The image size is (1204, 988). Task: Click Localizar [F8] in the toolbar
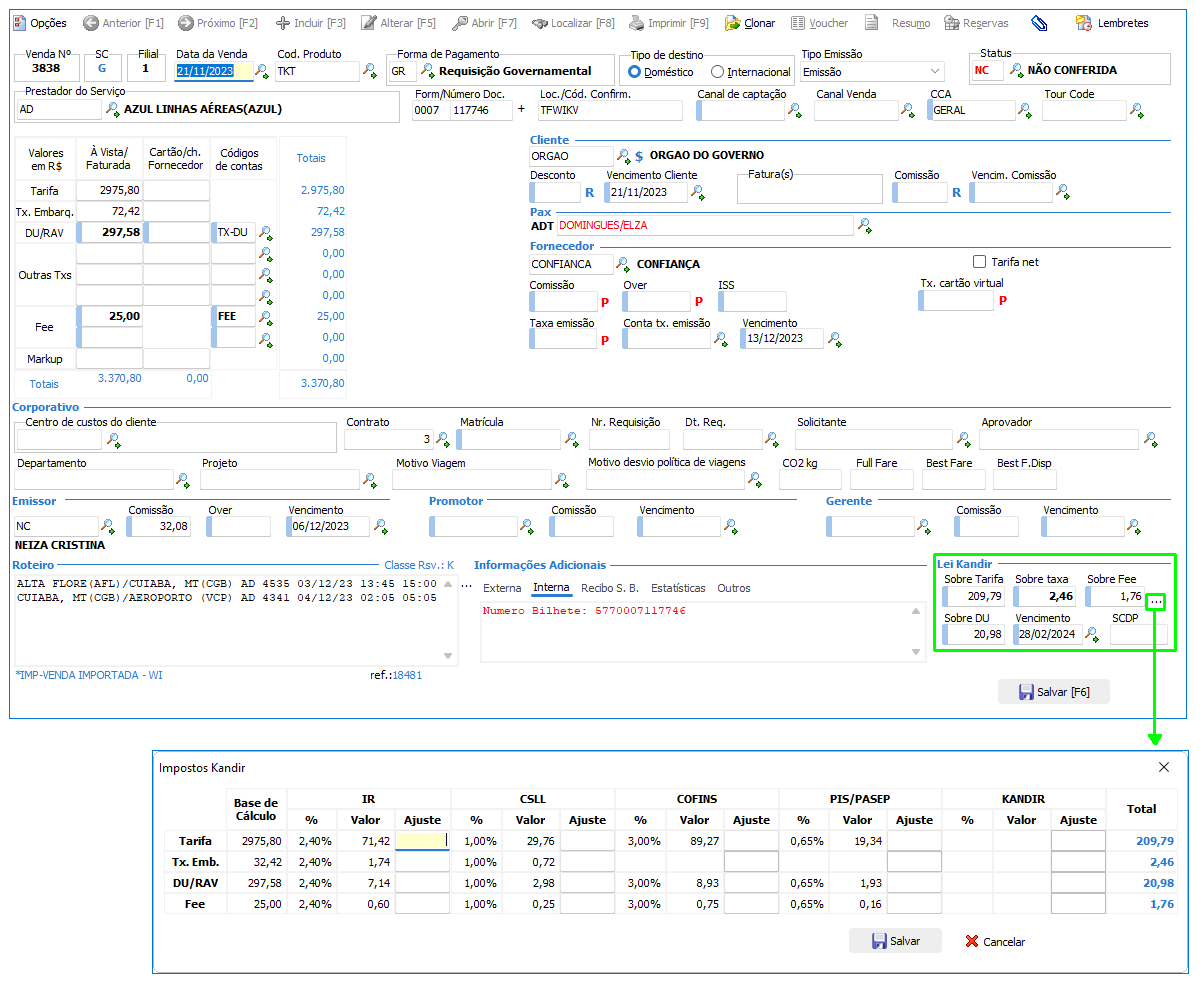[573, 23]
